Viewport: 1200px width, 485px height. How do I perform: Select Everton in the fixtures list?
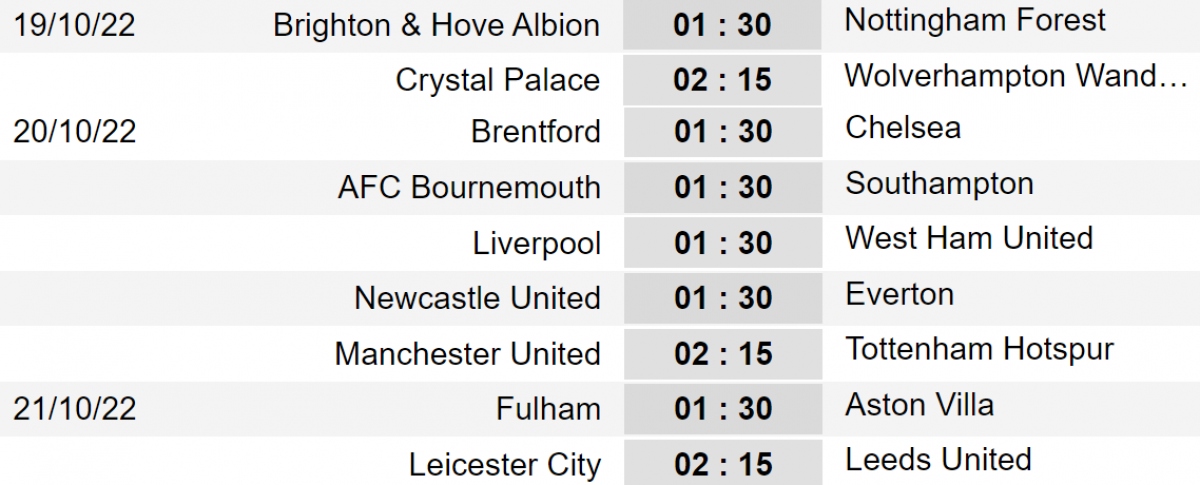coord(899,294)
